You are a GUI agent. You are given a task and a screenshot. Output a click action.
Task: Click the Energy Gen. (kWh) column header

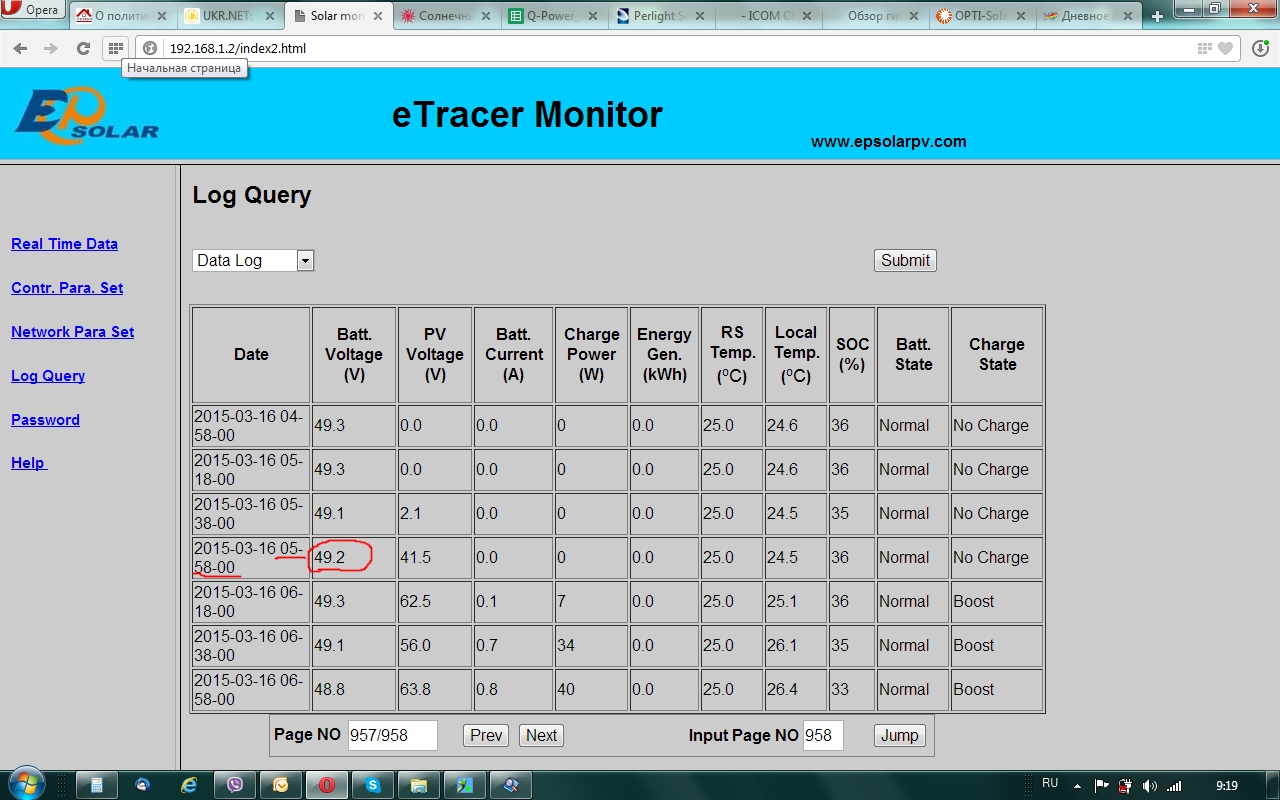[x=664, y=354]
